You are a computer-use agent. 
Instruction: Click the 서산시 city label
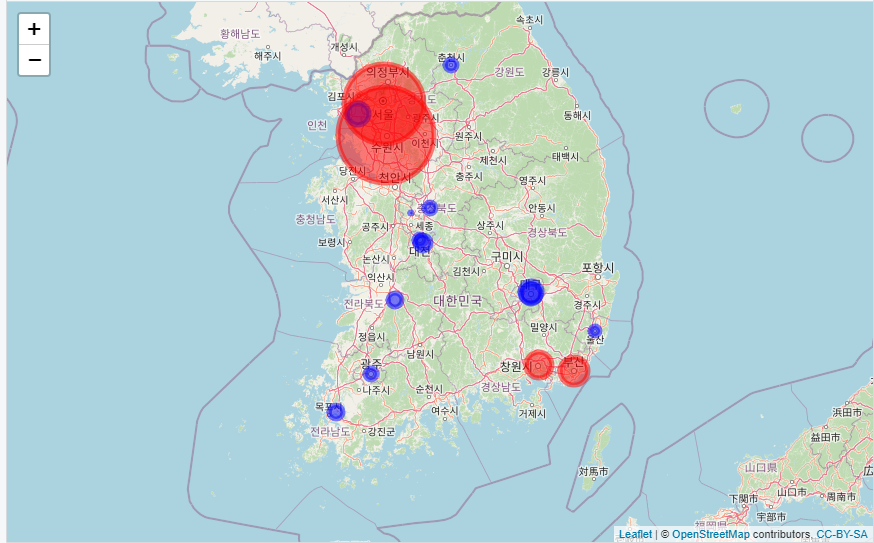tap(334, 200)
